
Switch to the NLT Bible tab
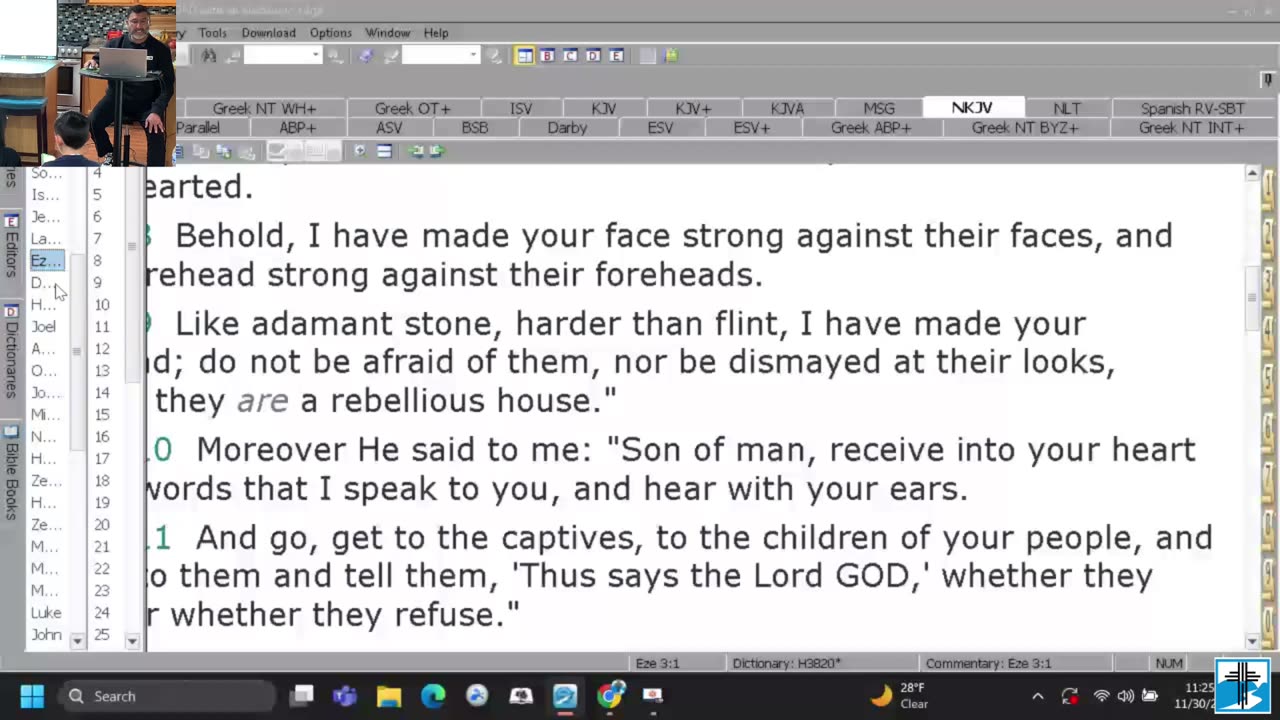tap(1066, 108)
